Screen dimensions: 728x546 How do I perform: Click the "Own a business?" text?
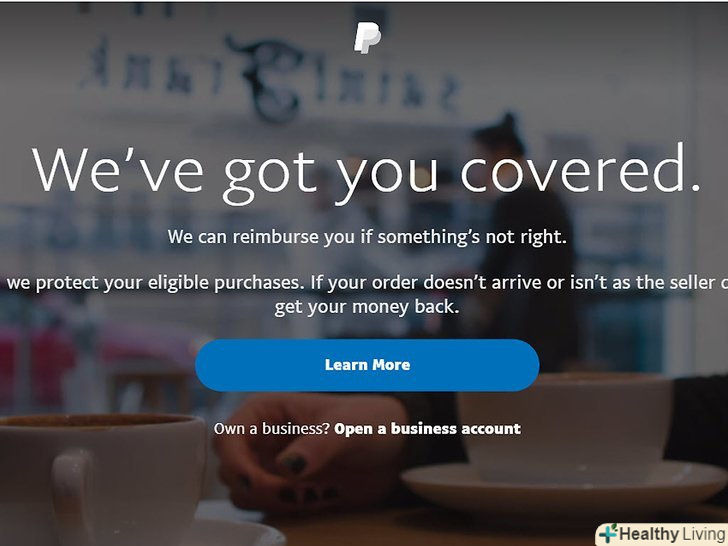tap(272, 429)
